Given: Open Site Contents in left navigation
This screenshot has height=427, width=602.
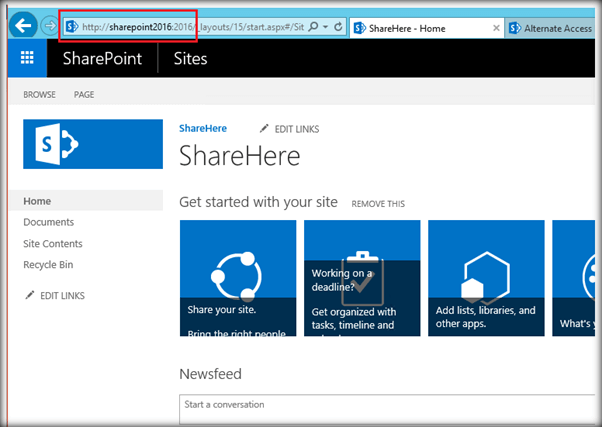Looking at the screenshot, I should 53,243.
